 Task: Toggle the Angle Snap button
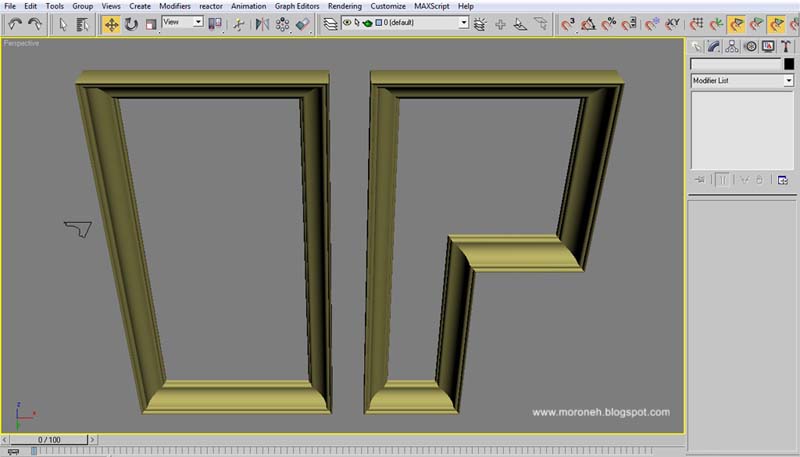[588, 24]
